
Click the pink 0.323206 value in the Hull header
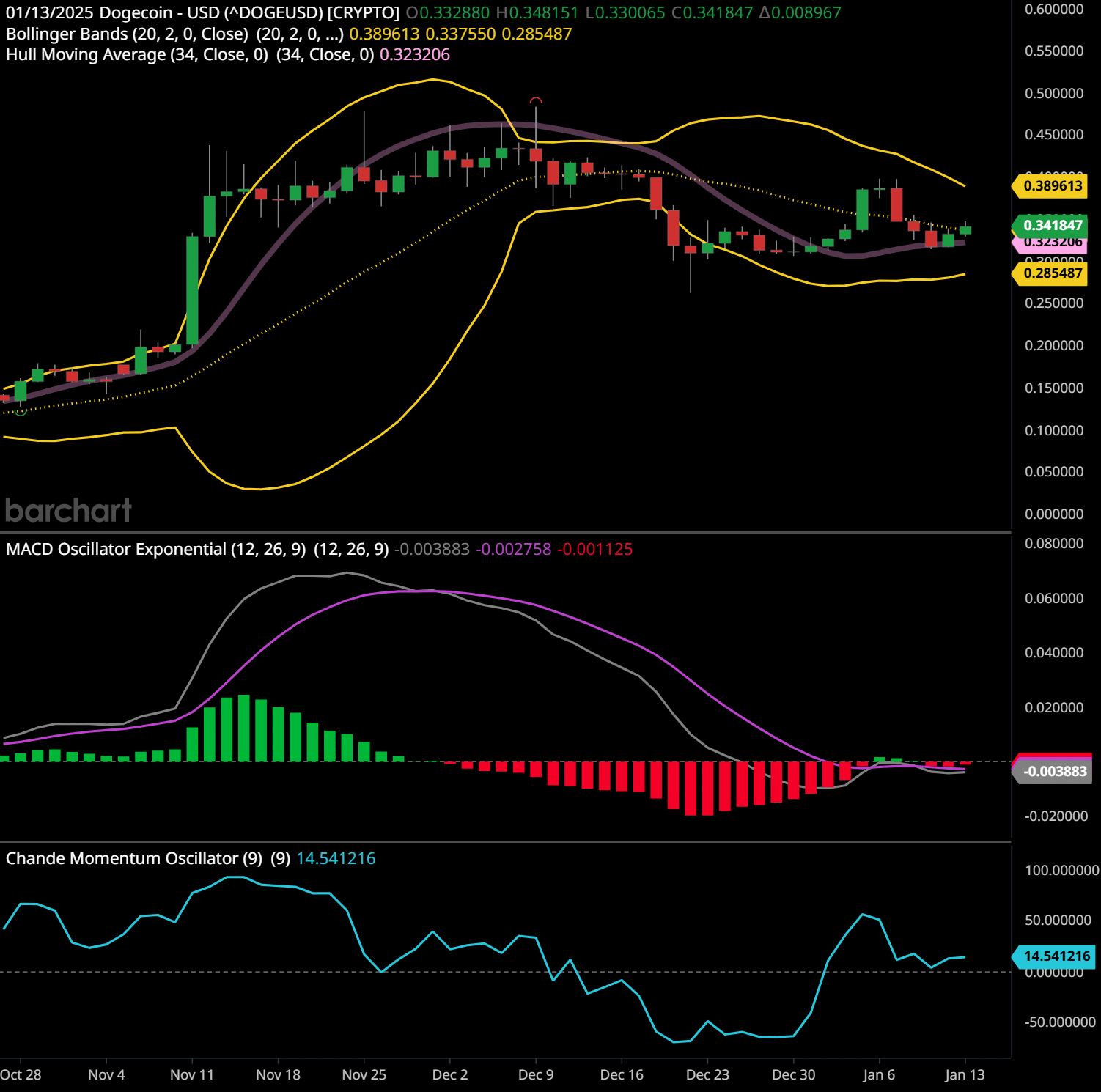[415, 54]
